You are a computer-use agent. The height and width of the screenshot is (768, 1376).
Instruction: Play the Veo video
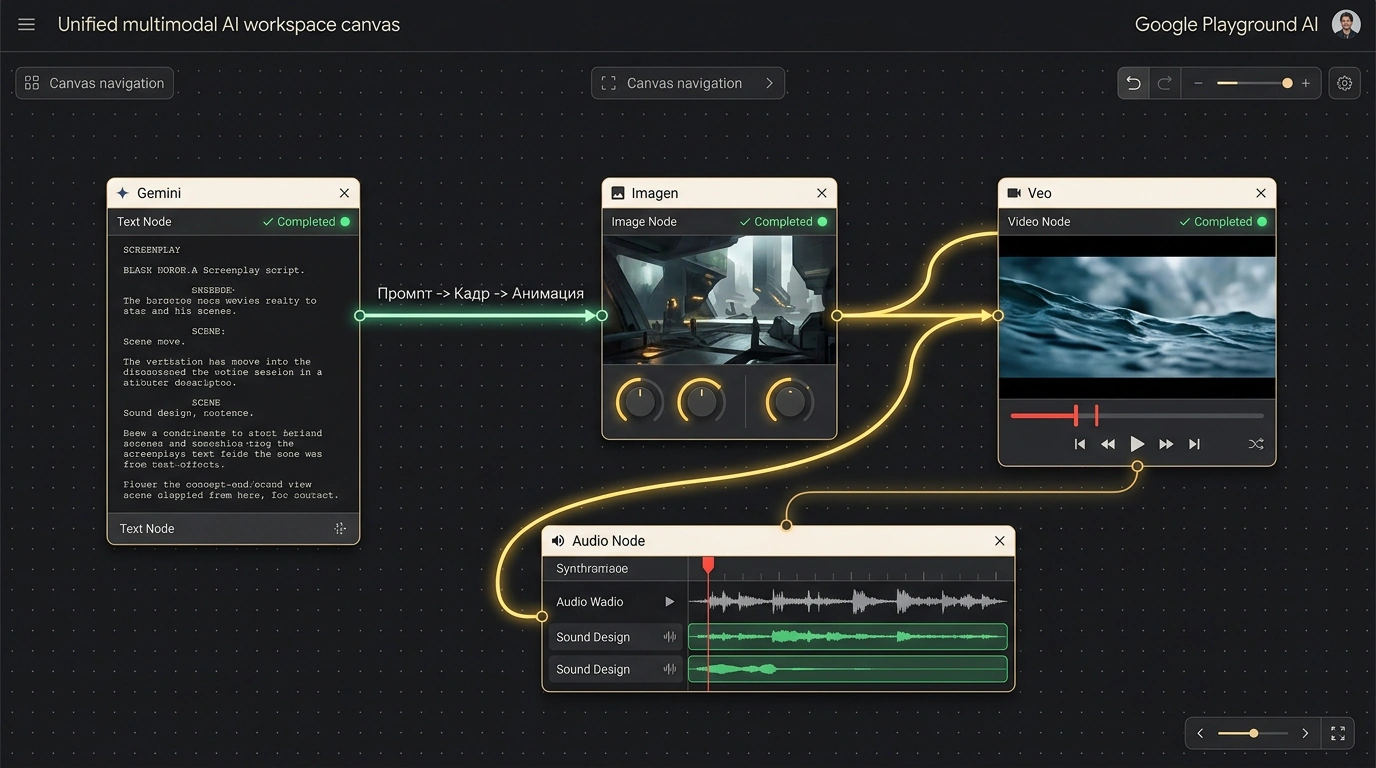pos(1137,444)
